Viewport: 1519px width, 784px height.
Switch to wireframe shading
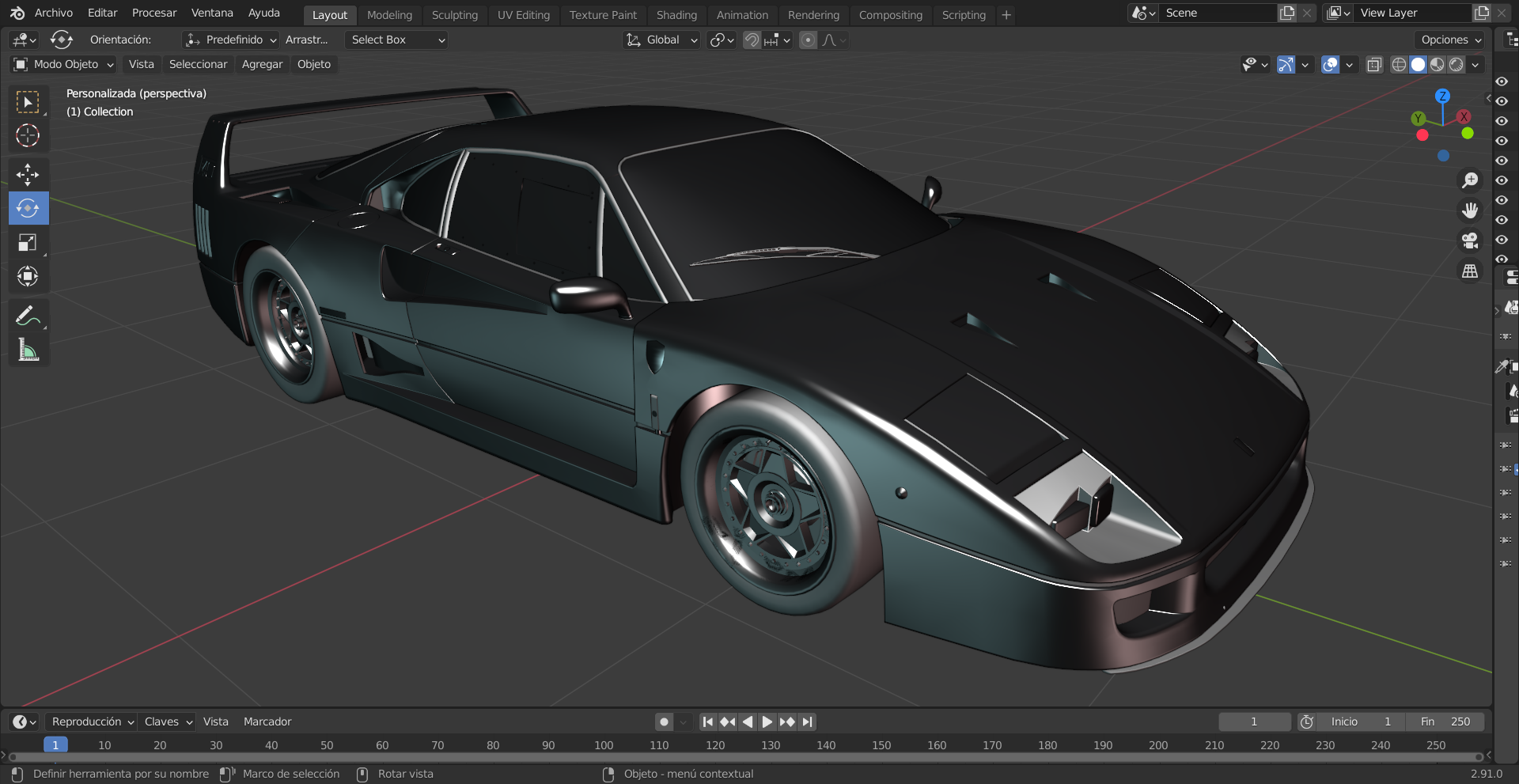(x=1399, y=65)
